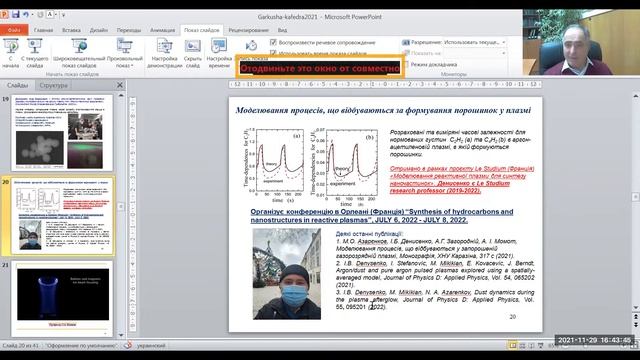Toggle Использовать время показа слайдов checkbox

tap(273, 53)
